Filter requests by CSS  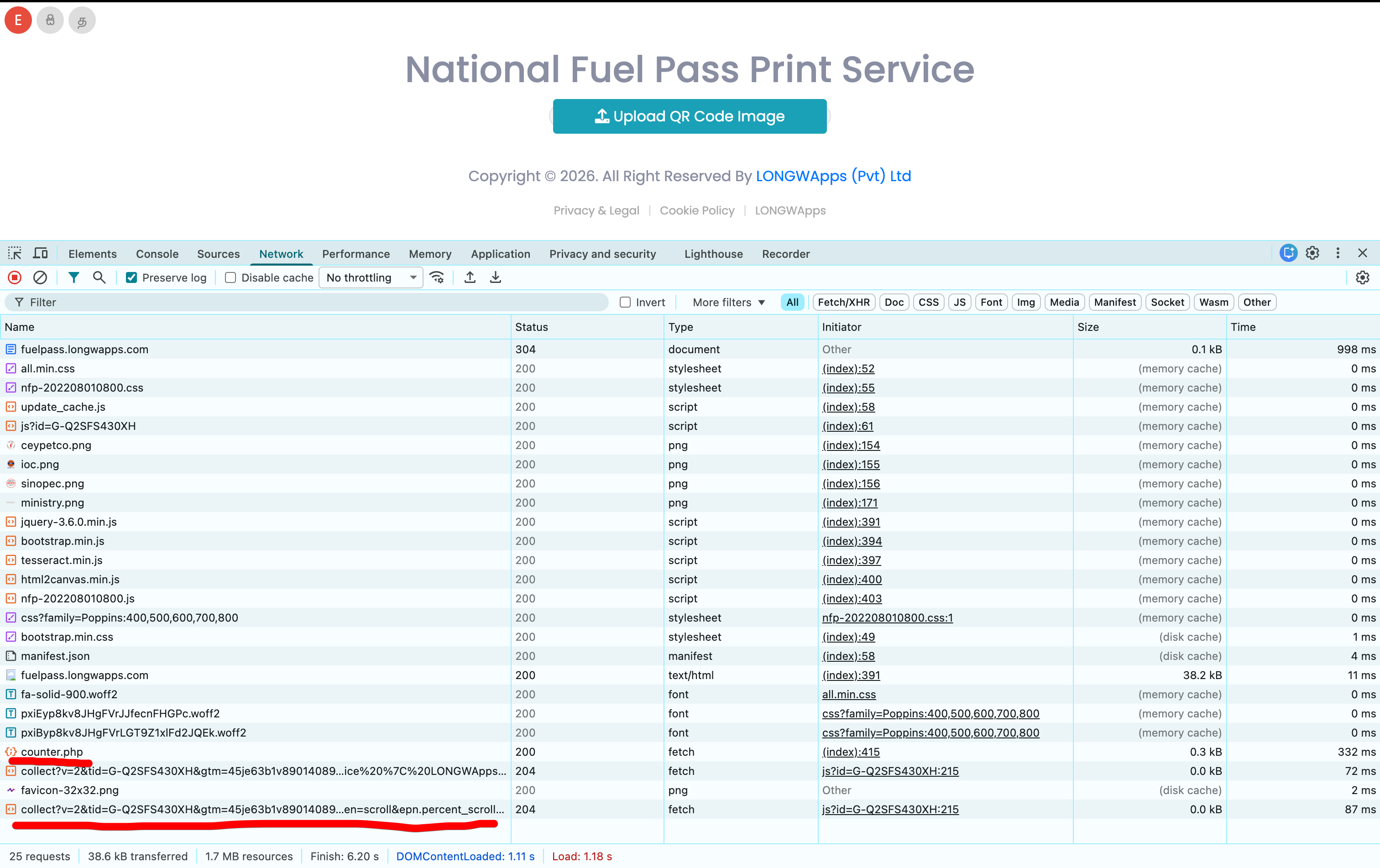(x=928, y=302)
